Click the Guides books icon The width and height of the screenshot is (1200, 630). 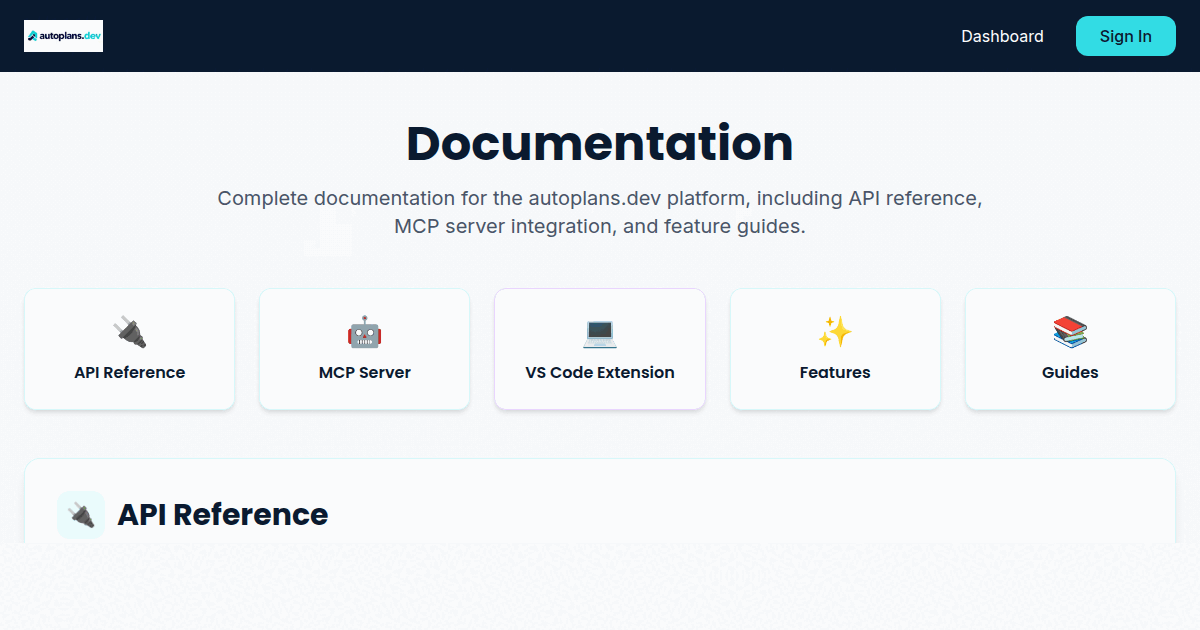(1070, 332)
